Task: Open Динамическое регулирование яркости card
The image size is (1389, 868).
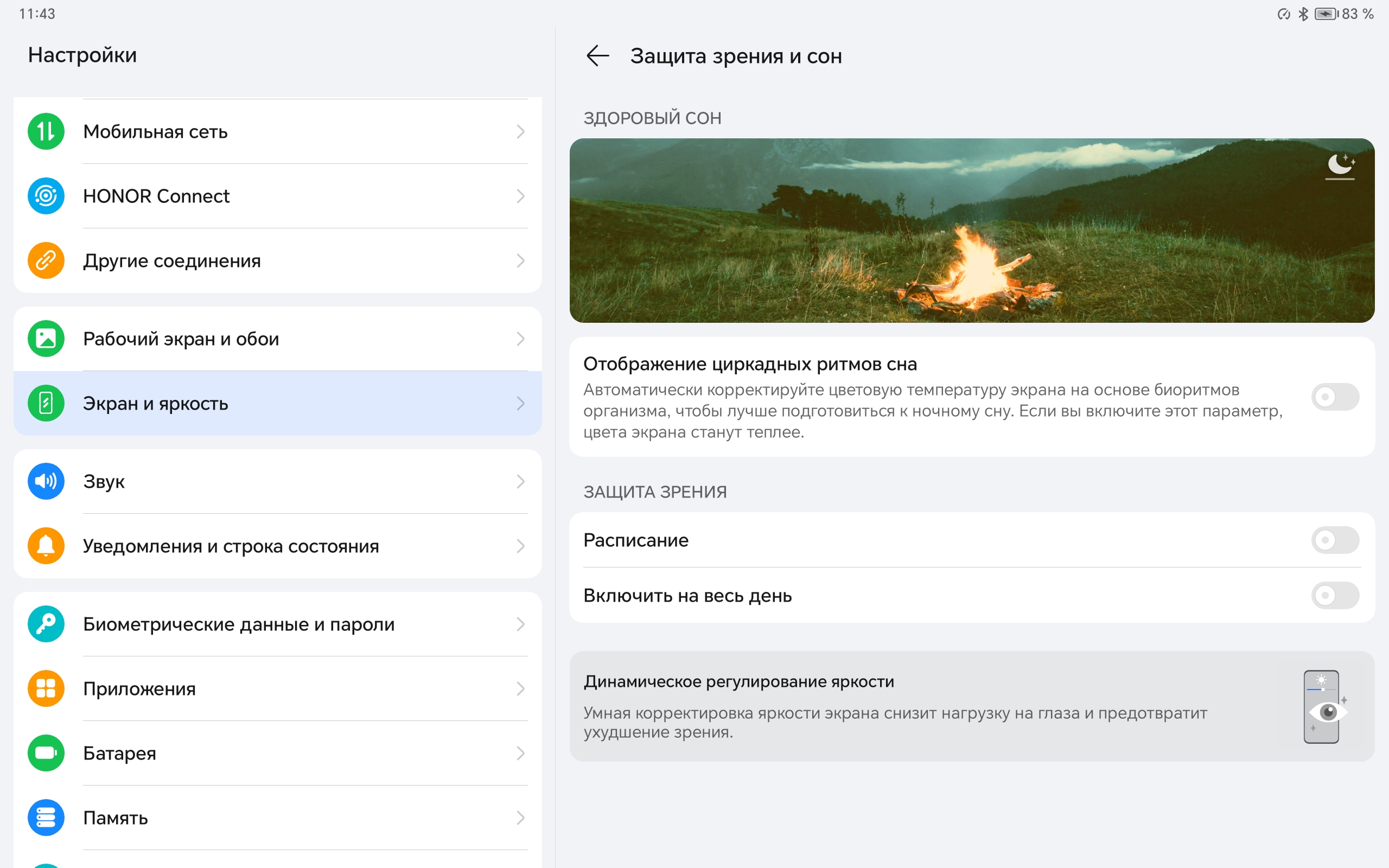Action: [x=971, y=706]
